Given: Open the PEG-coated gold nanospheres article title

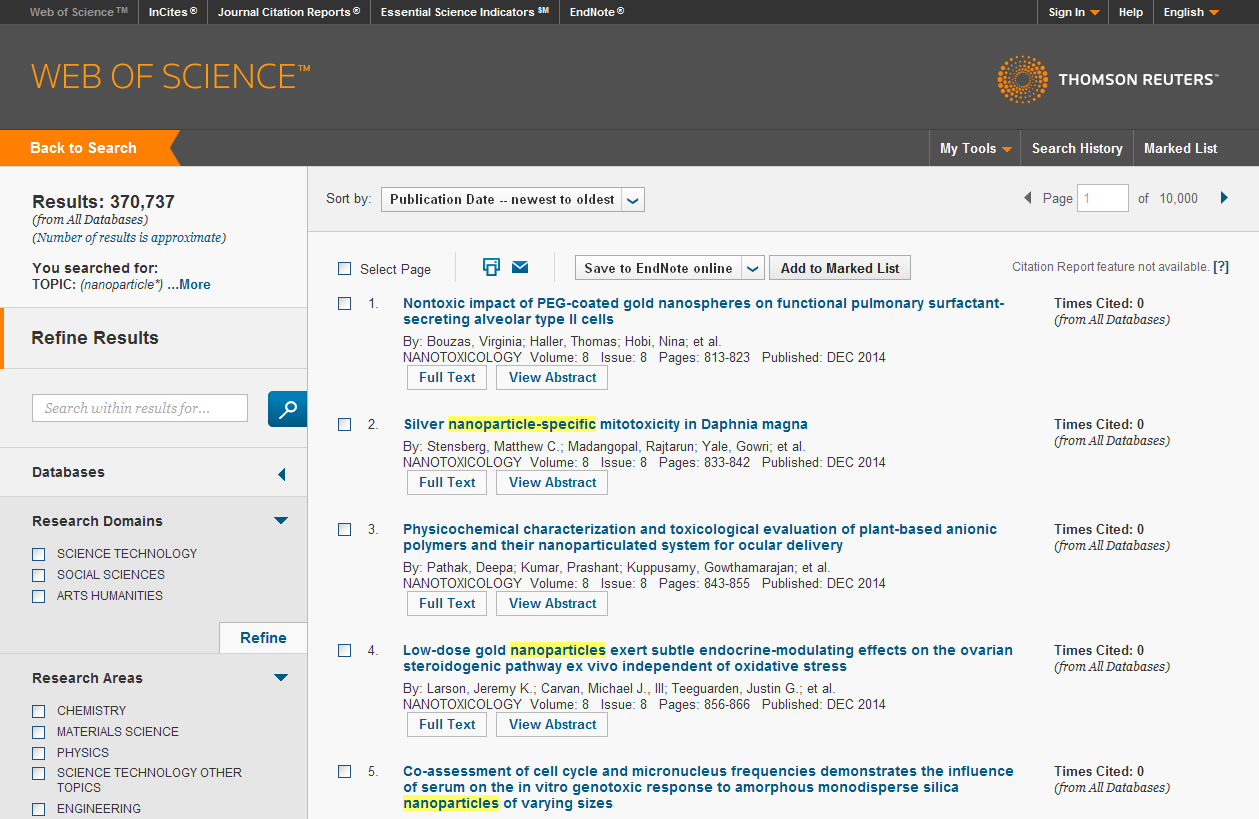Looking at the screenshot, I should click(703, 311).
